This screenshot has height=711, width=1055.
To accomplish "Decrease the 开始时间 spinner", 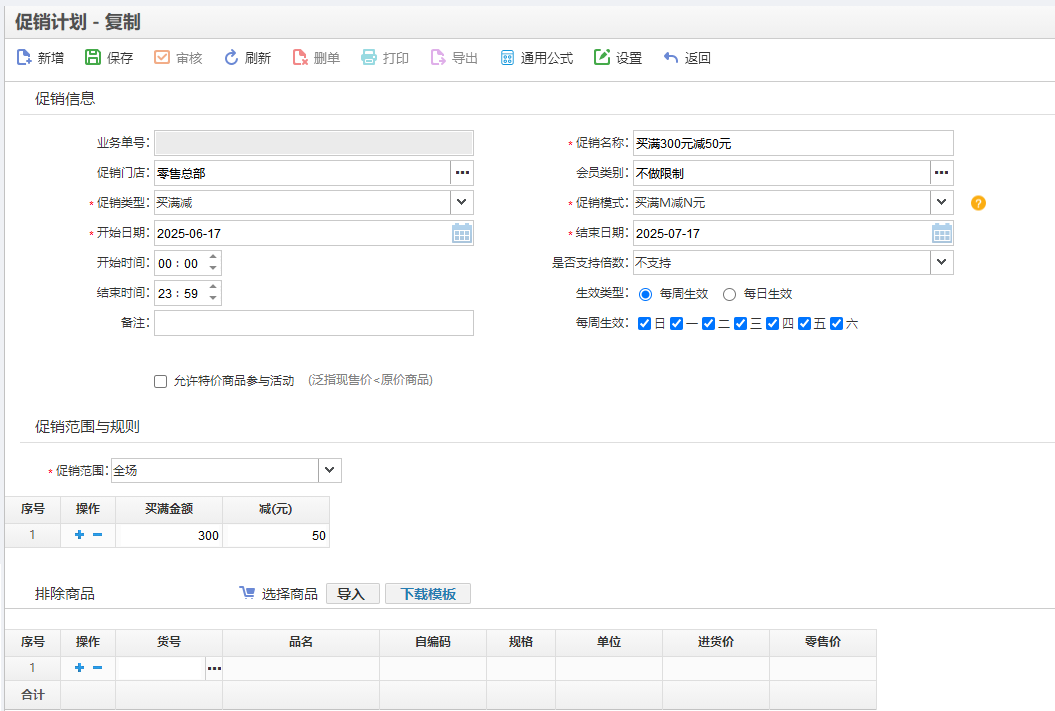I will pyautogui.click(x=213, y=268).
